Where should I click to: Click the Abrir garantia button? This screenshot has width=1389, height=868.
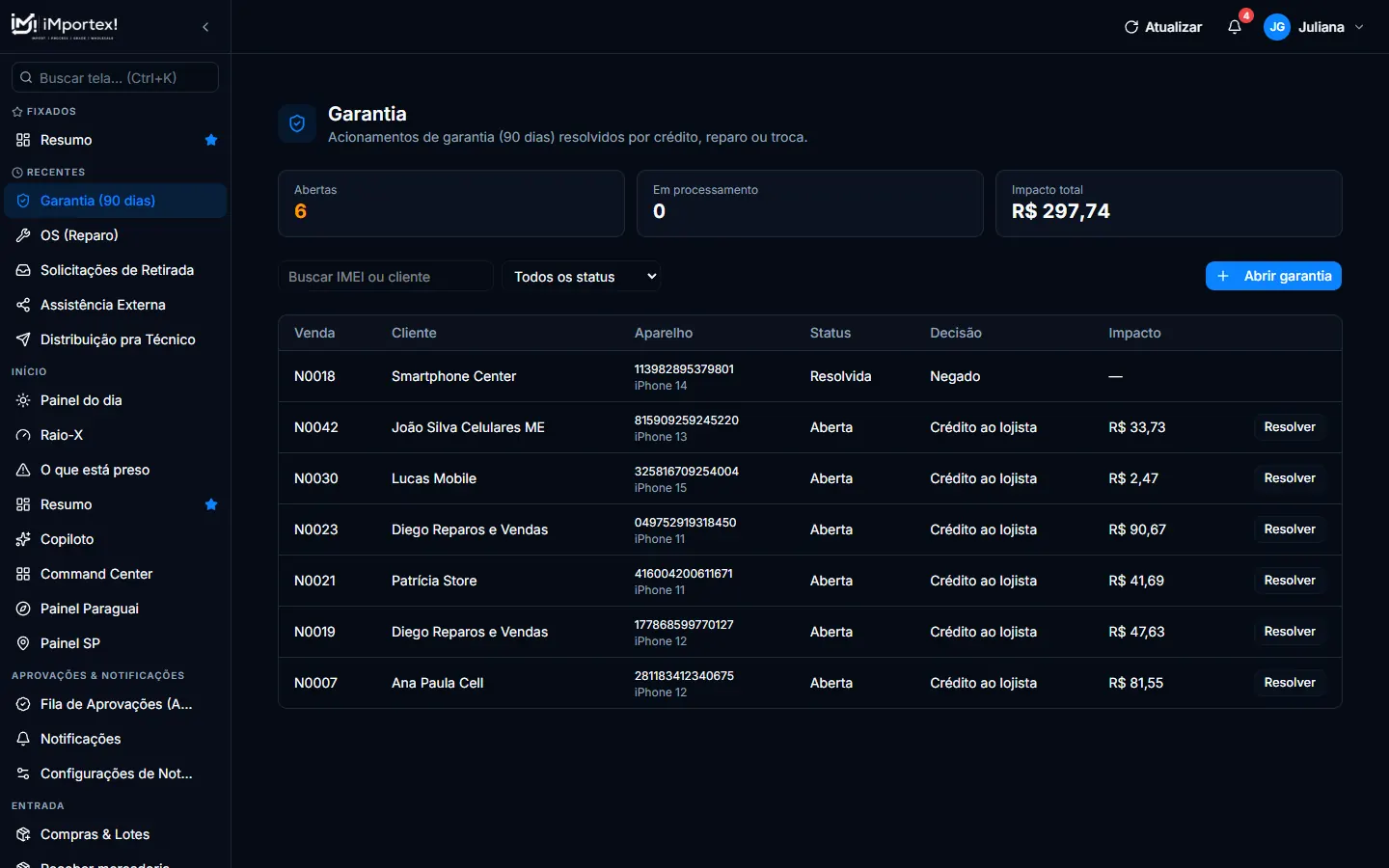pyautogui.click(x=1273, y=276)
